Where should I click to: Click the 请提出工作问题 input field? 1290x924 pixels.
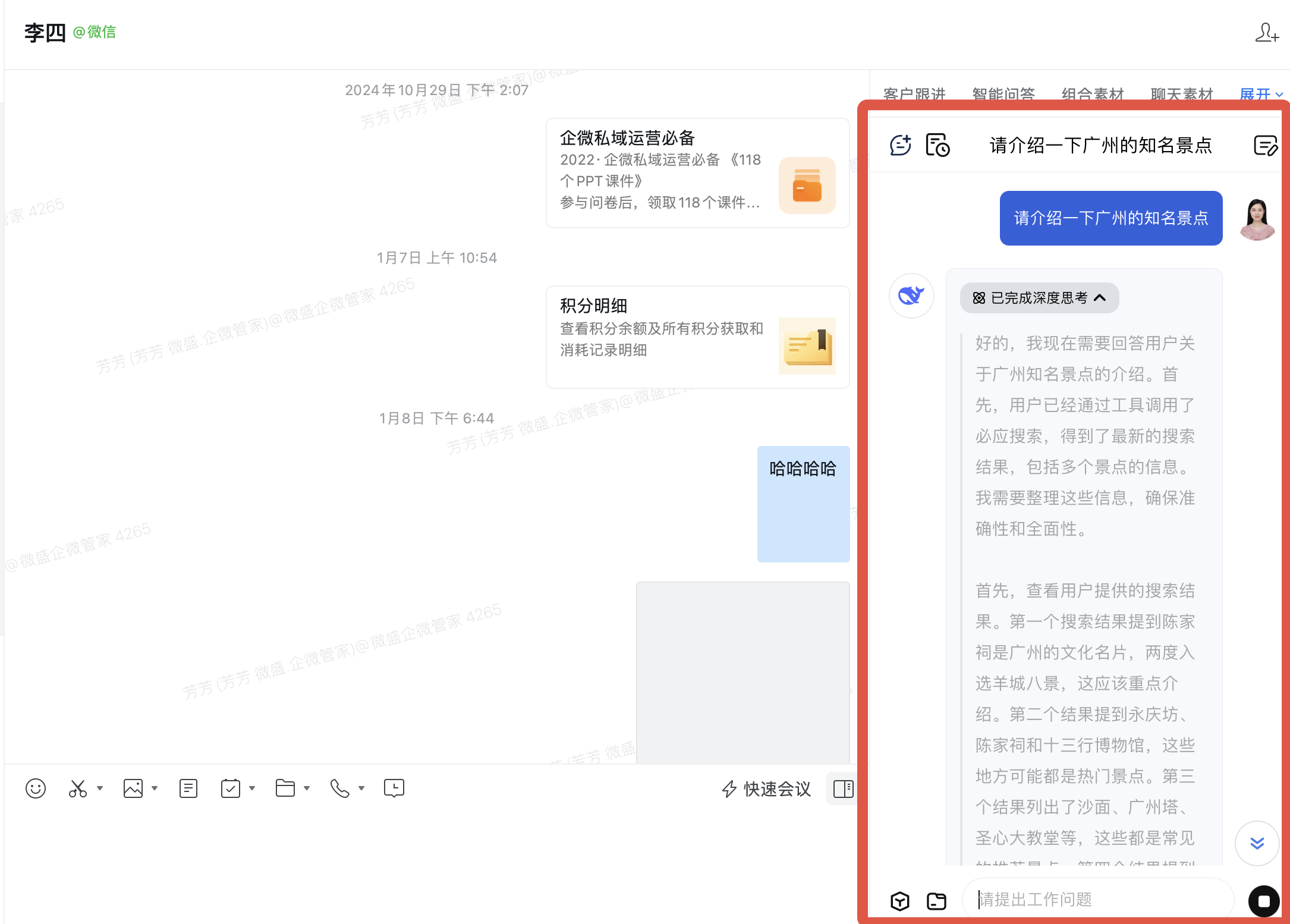pos(1097,900)
